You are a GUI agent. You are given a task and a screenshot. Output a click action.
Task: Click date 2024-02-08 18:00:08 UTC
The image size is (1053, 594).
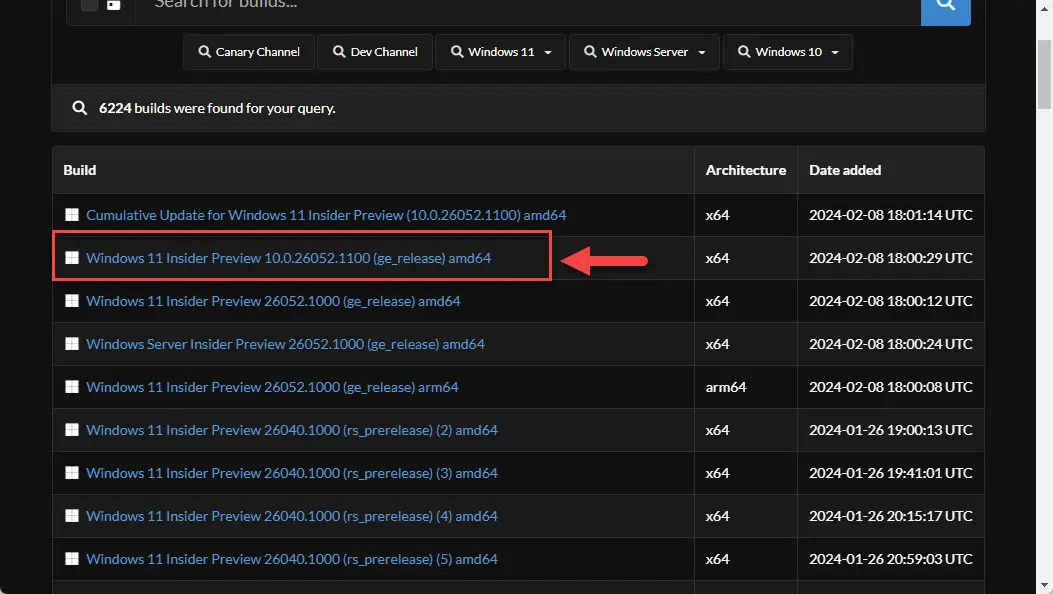pos(890,387)
